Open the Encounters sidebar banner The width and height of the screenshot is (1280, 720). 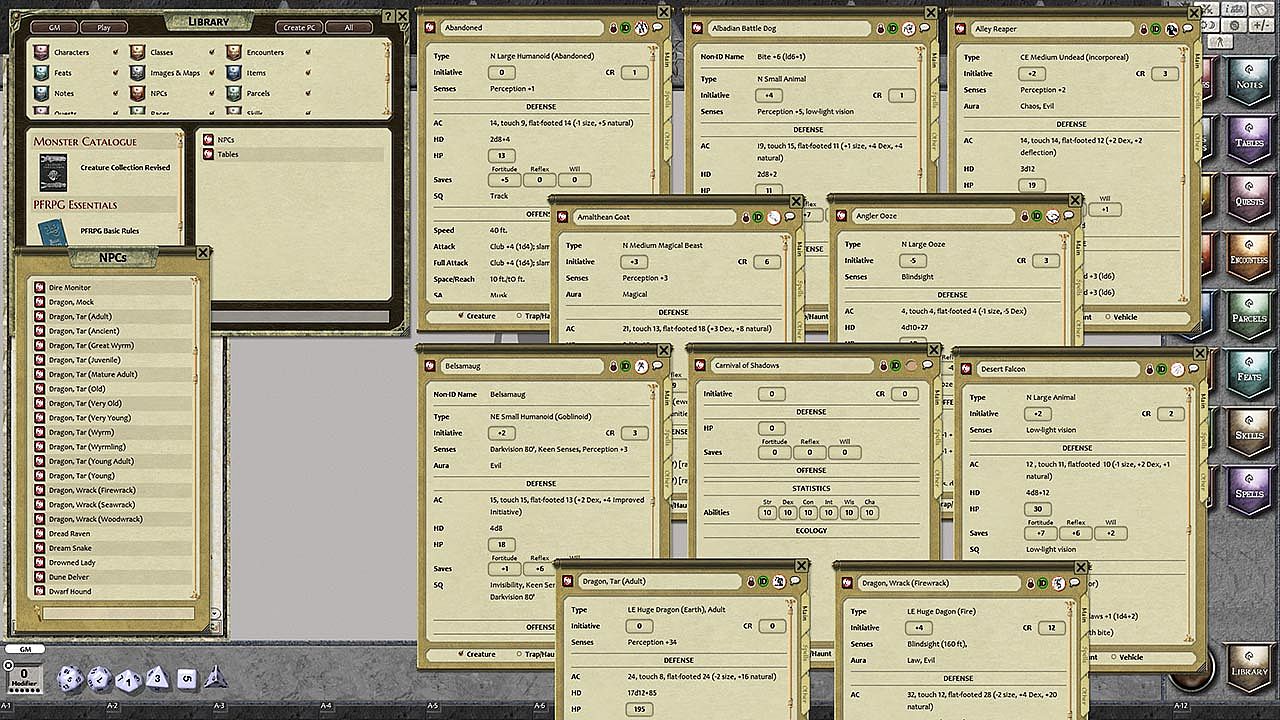point(1248,256)
